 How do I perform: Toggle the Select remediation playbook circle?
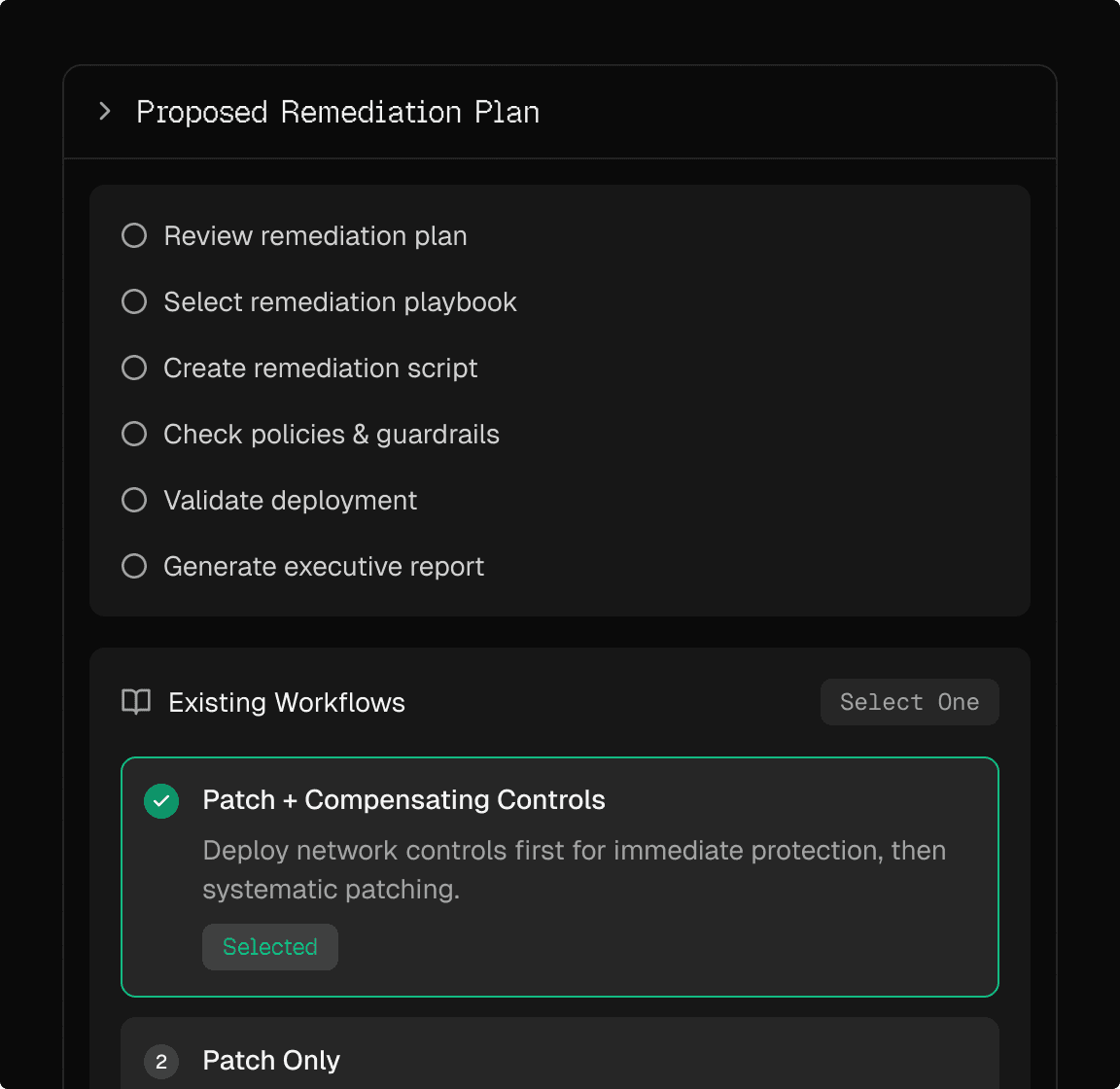click(x=134, y=302)
